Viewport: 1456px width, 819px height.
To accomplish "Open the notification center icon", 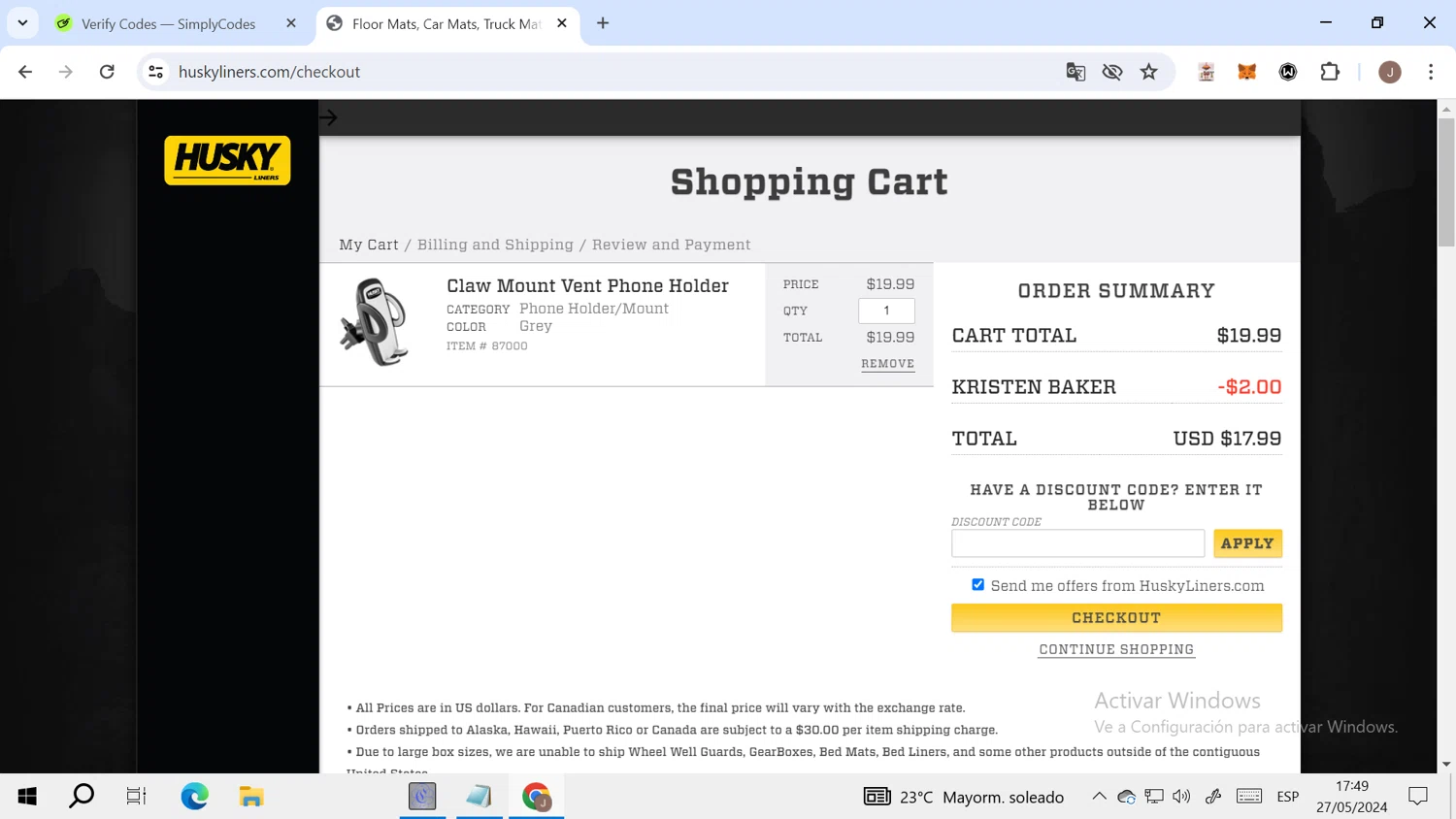I will 1418,797.
